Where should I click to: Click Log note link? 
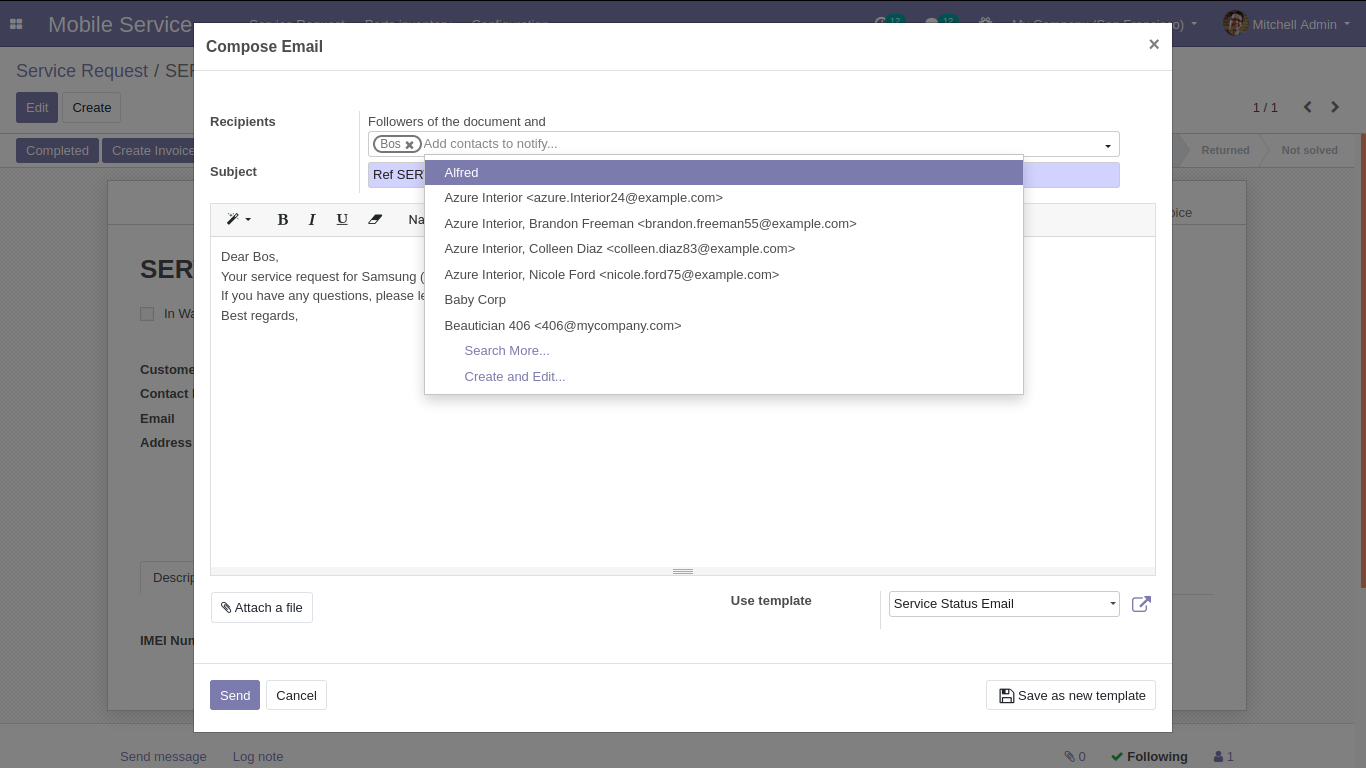(258, 757)
